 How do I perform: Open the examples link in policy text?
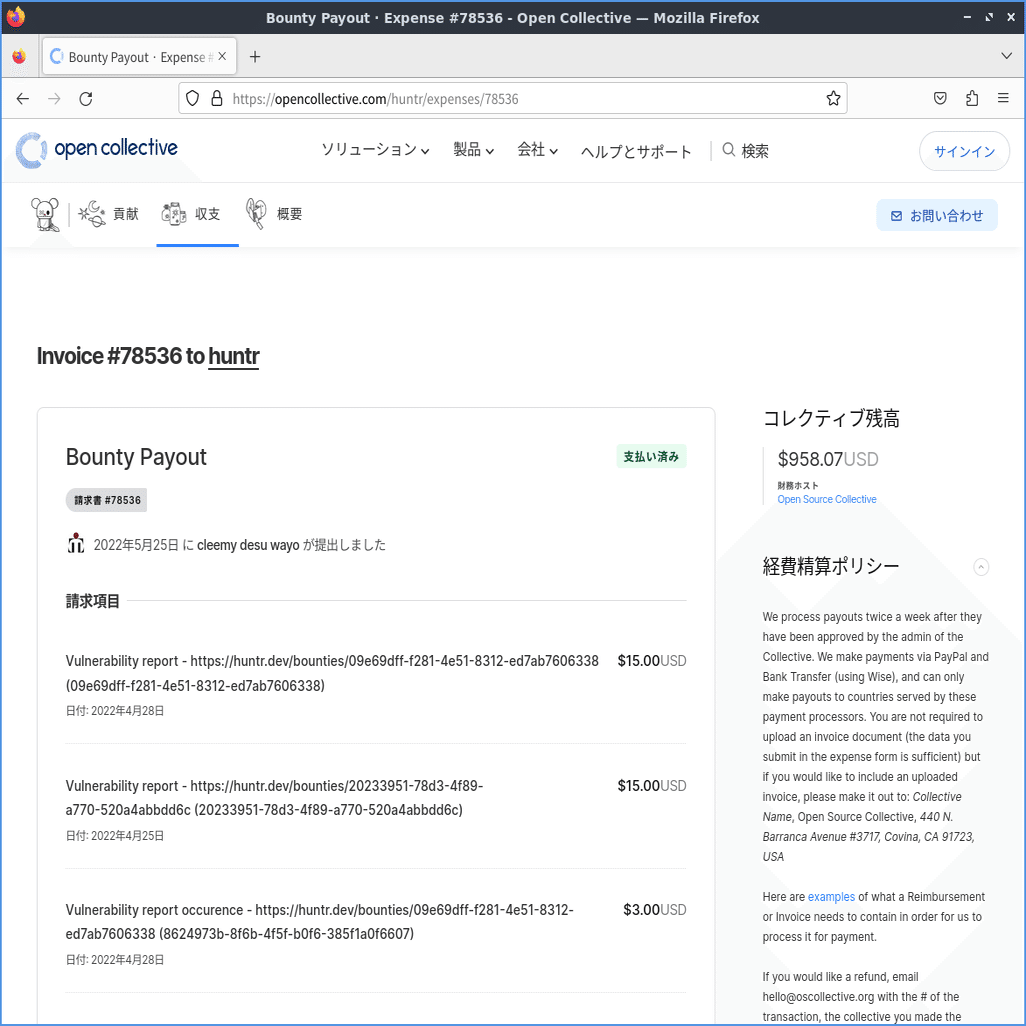coord(831,896)
